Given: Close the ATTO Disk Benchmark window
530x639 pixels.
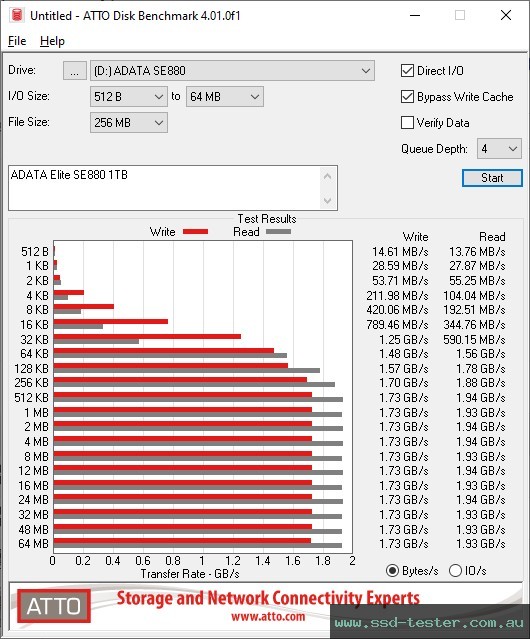Looking at the screenshot, I should [x=506, y=15].
